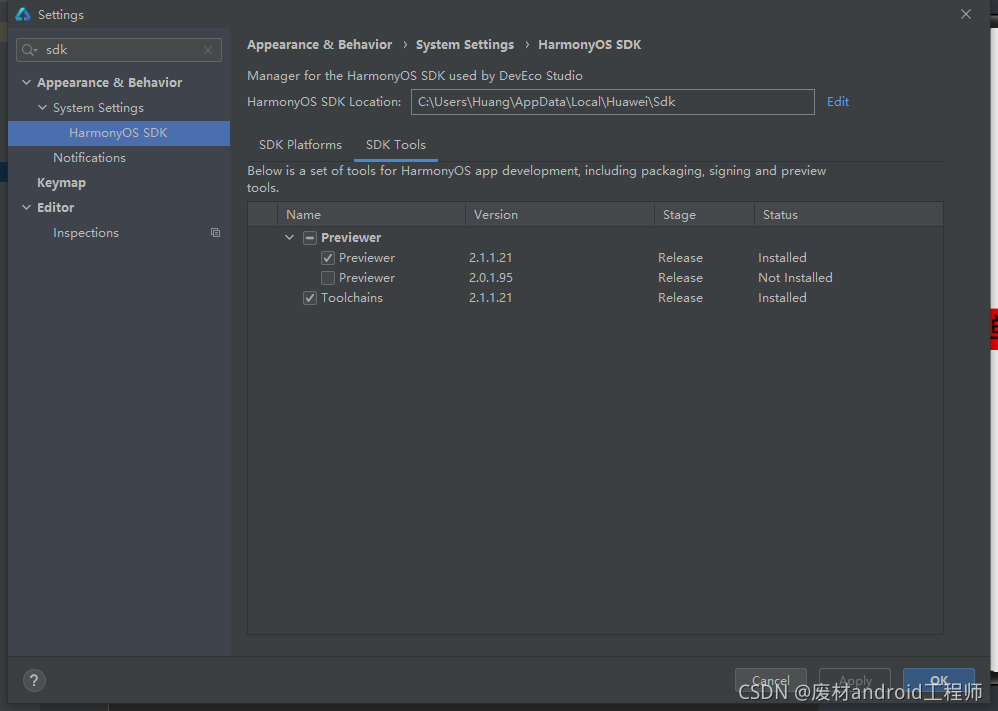Click the settings search field
The height and width of the screenshot is (711, 998).
pos(119,50)
